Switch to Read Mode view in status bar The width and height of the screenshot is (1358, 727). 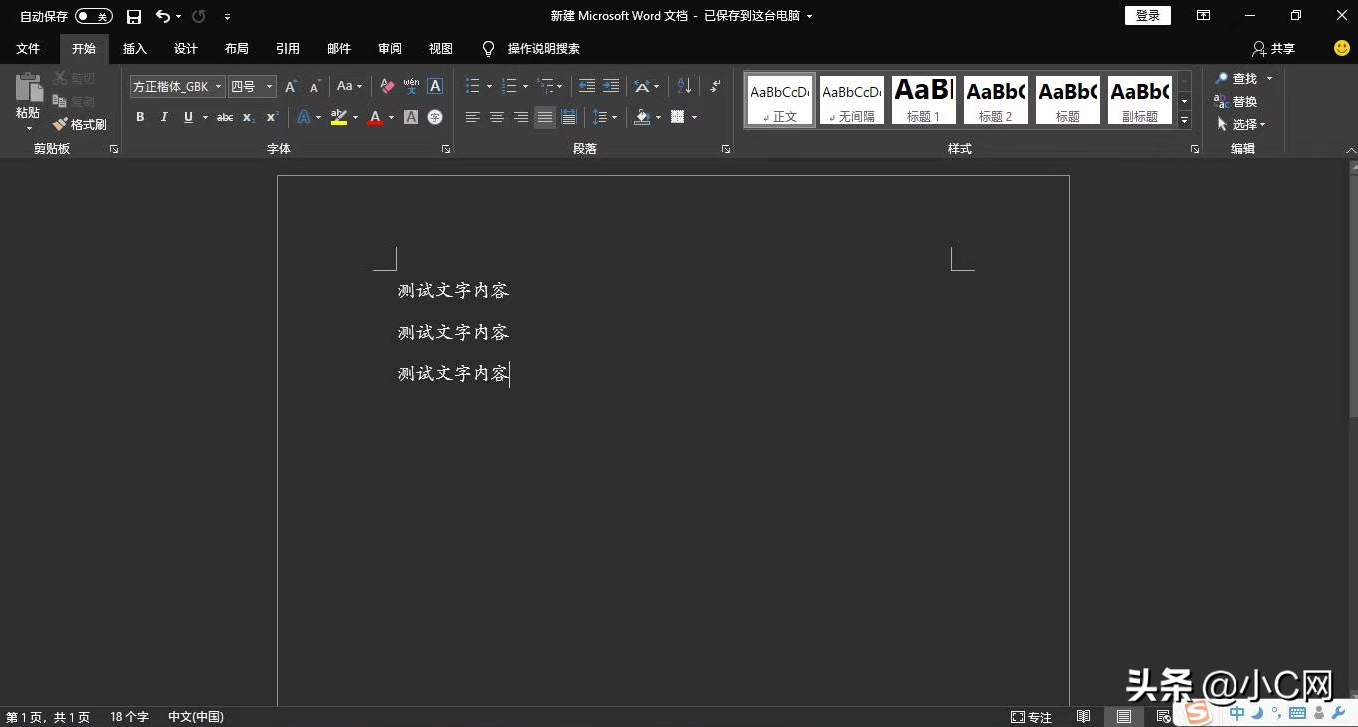(1083, 717)
